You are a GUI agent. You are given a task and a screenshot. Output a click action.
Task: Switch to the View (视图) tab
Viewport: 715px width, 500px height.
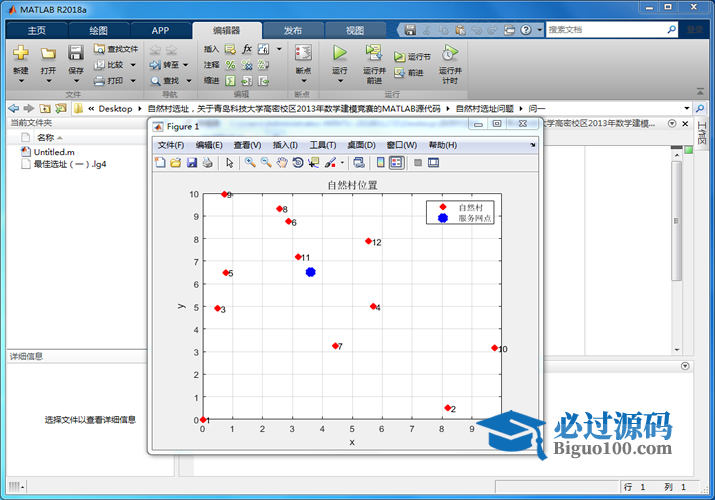click(355, 31)
